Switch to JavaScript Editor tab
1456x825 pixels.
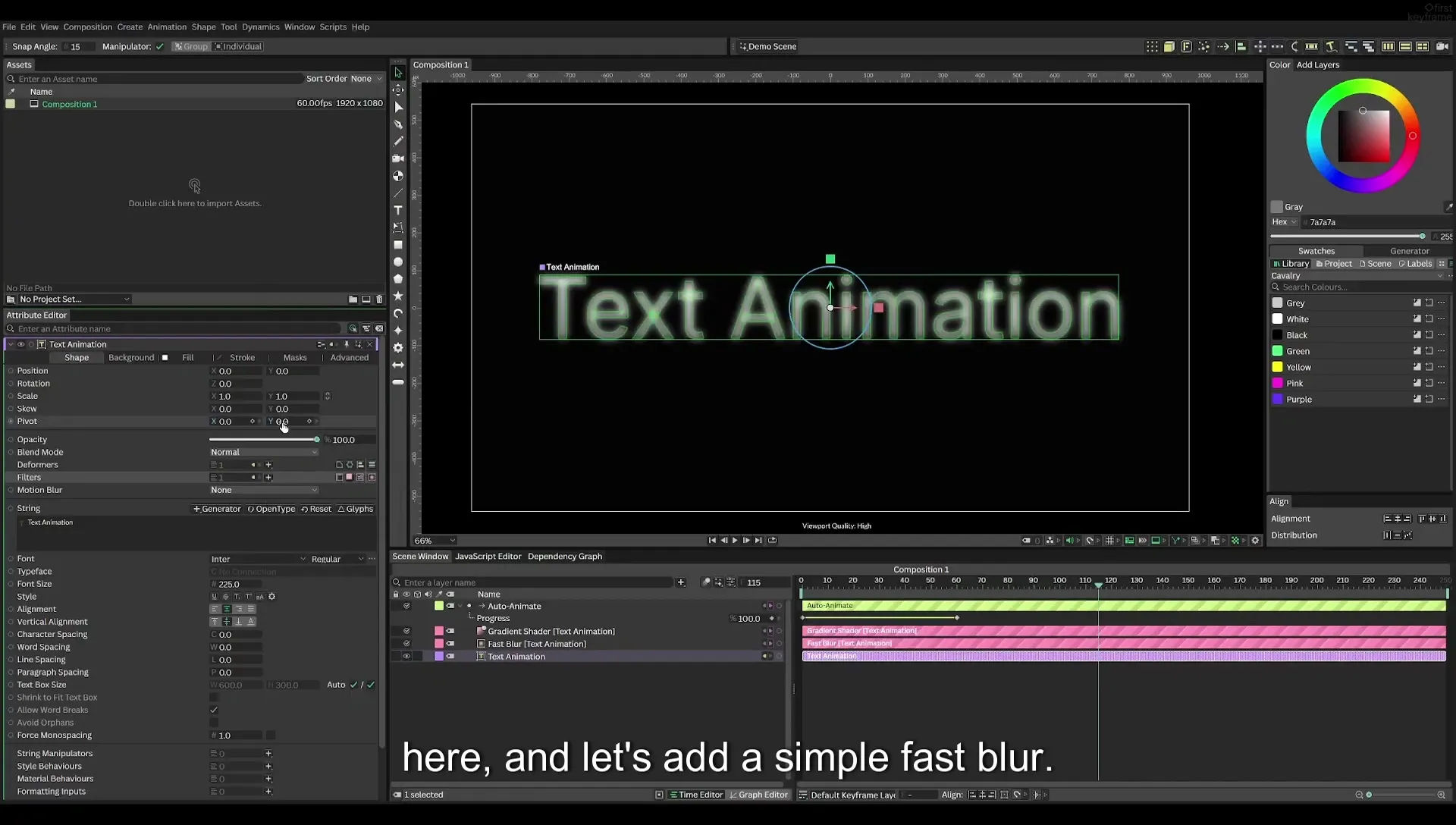coord(488,557)
